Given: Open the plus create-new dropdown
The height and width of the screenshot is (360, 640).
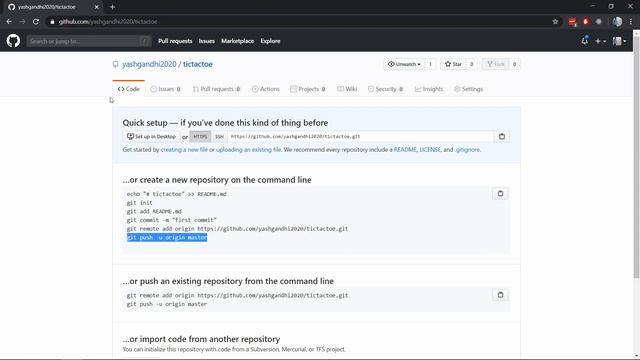Looking at the screenshot, I should coord(600,41).
